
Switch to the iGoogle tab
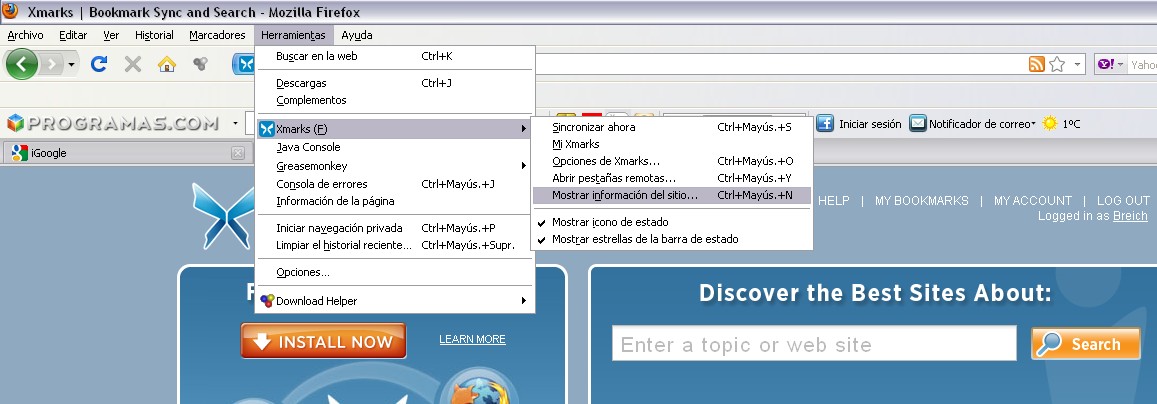coord(126,153)
